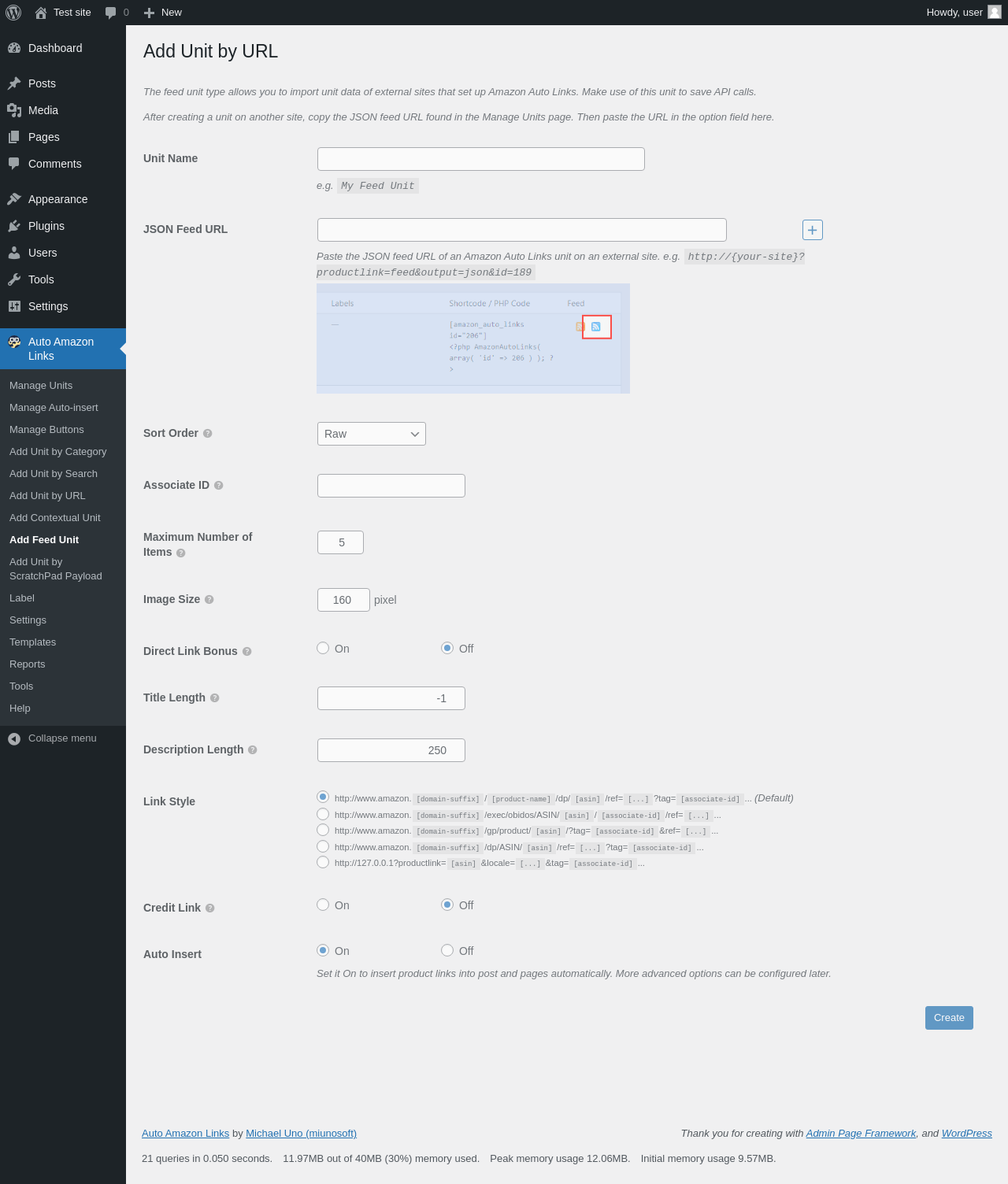Choose the 127.0.0.1 productlink link style
The image size is (1008, 1184).
point(323,862)
